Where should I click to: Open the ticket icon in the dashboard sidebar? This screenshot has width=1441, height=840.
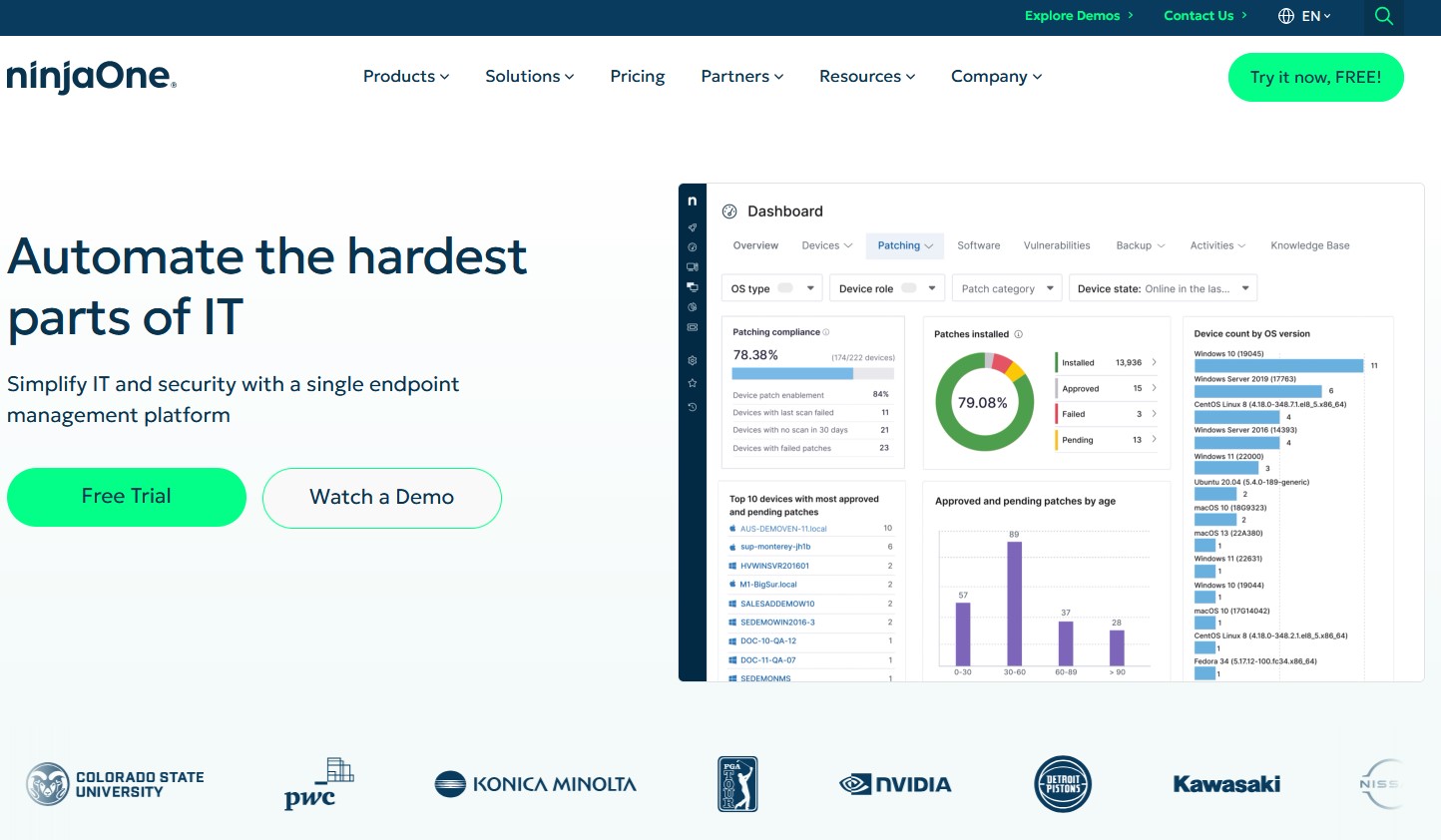692,327
